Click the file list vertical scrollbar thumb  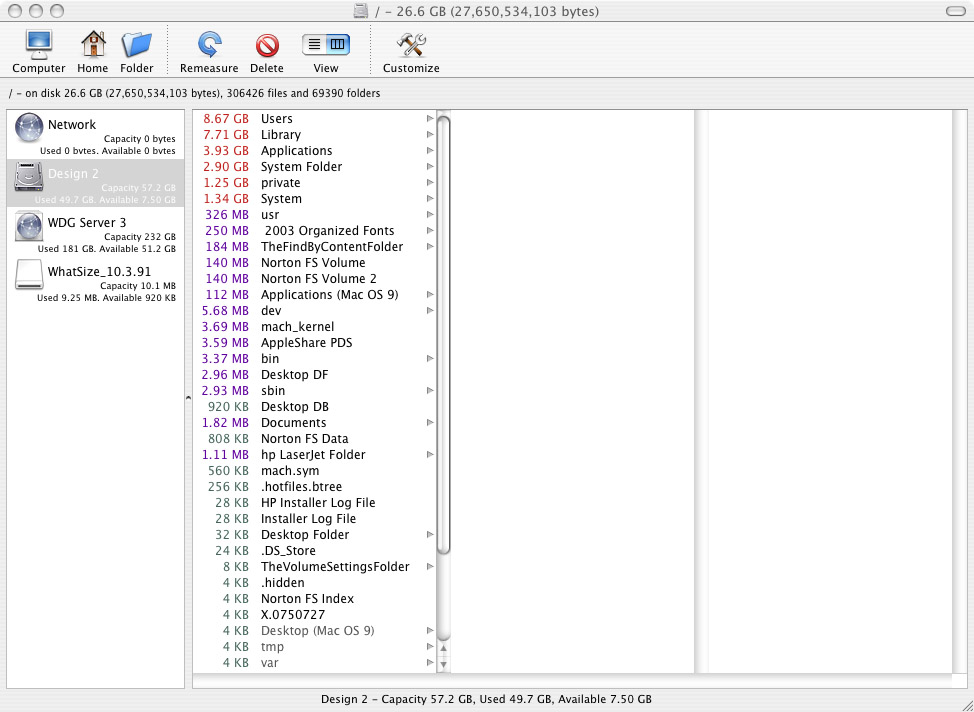point(444,335)
